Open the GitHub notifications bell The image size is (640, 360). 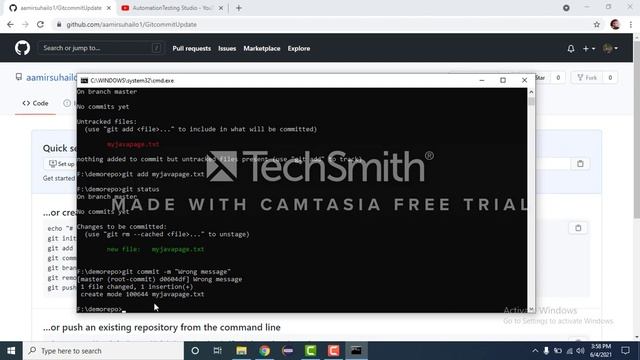571,49
